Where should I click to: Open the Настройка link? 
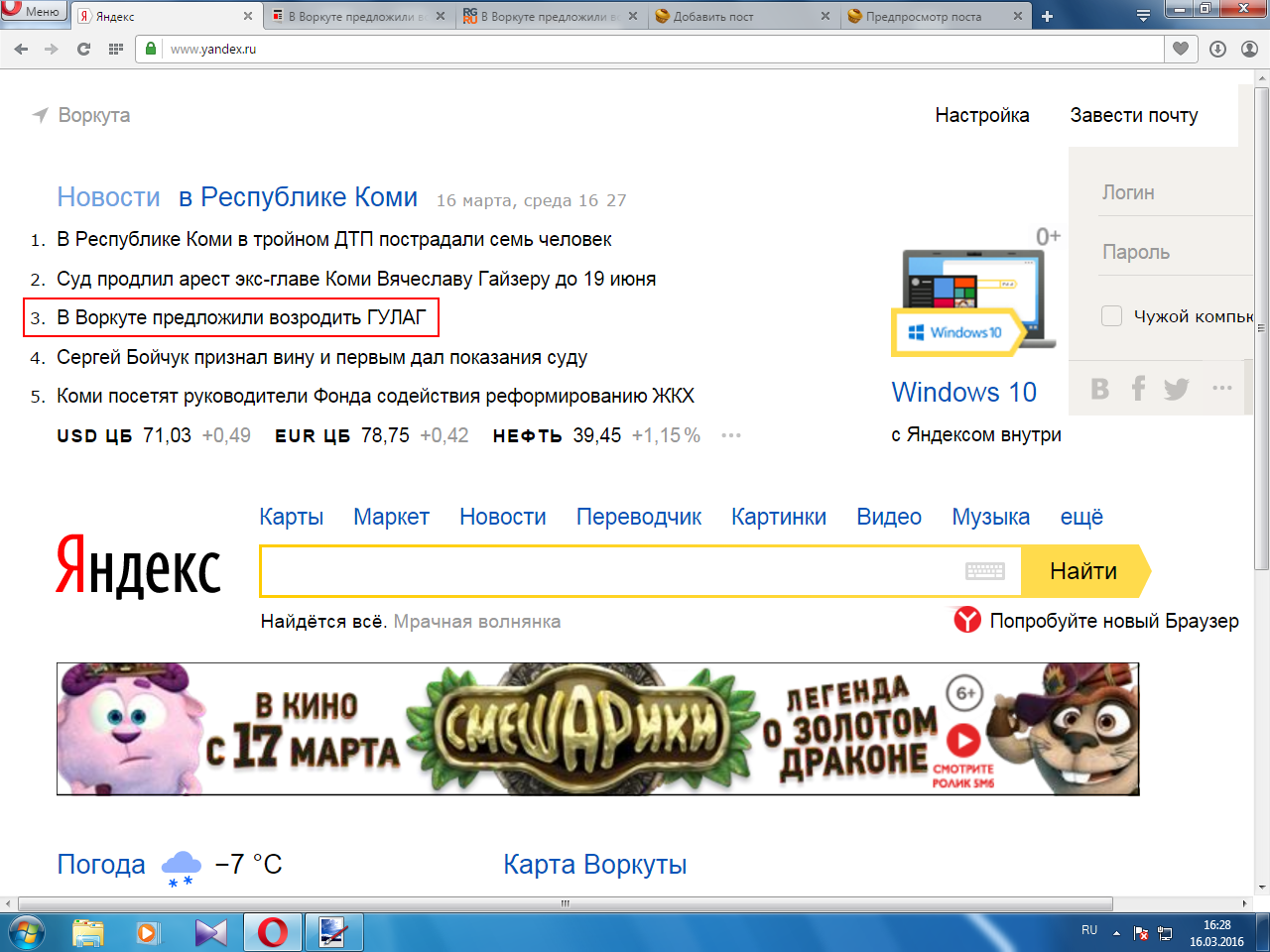[x=982, y=115]
